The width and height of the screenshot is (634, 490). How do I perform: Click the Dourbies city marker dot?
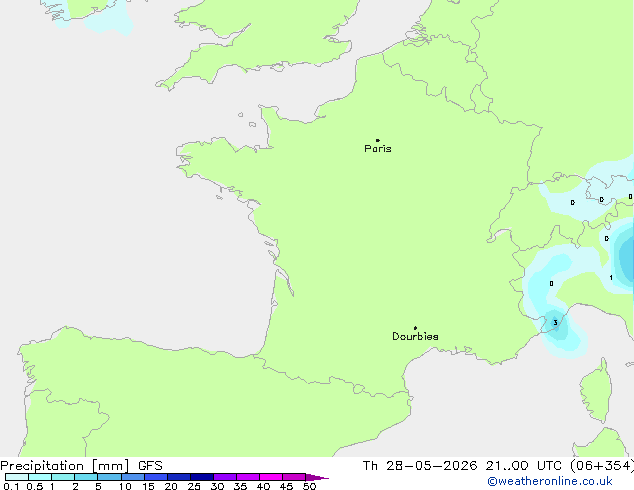(415, 328)
